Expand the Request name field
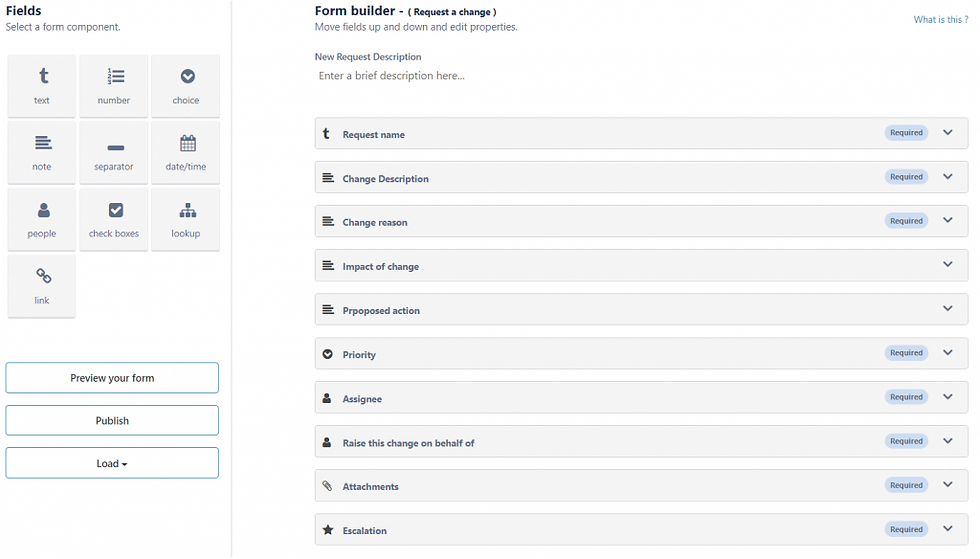 pos(948,133)
